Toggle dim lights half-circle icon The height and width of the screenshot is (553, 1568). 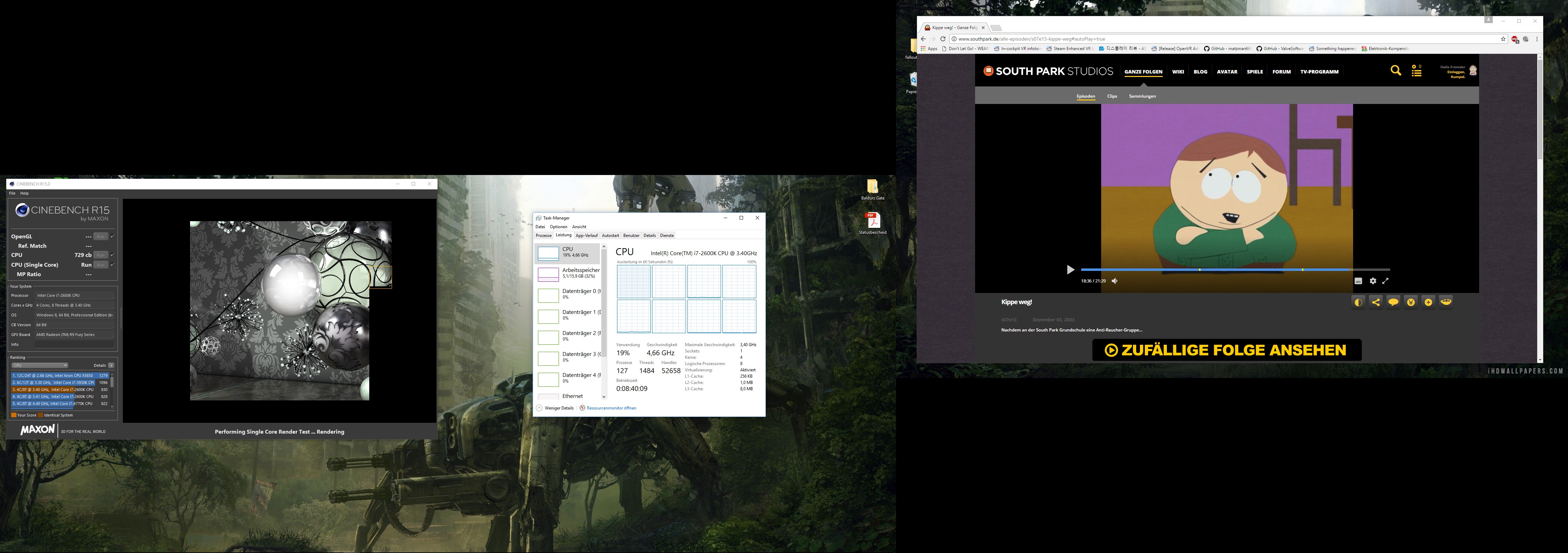[x=1358, y=302]
